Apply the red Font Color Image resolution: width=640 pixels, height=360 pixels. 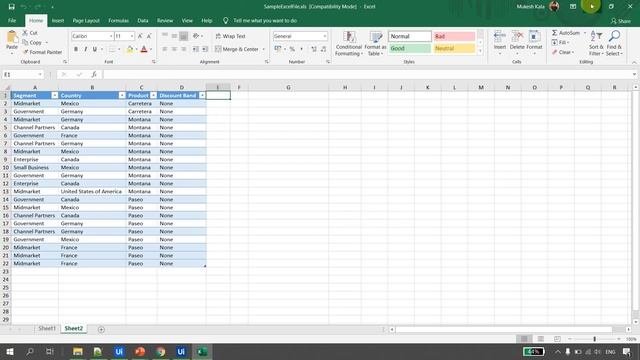pyautogui.click(x=144, y=49)
